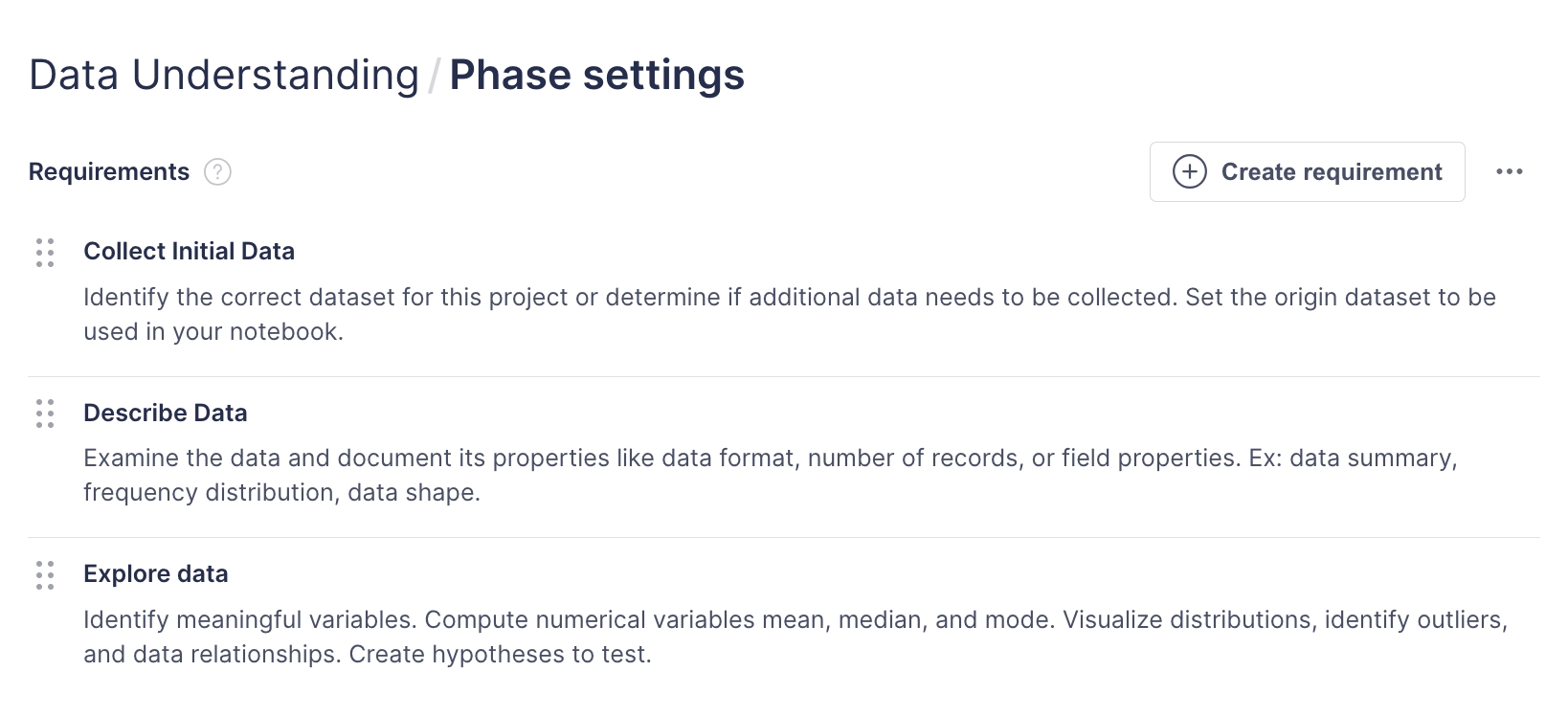
Task: Open the three-dot more options menu
Action: (x=1509, y=172)
